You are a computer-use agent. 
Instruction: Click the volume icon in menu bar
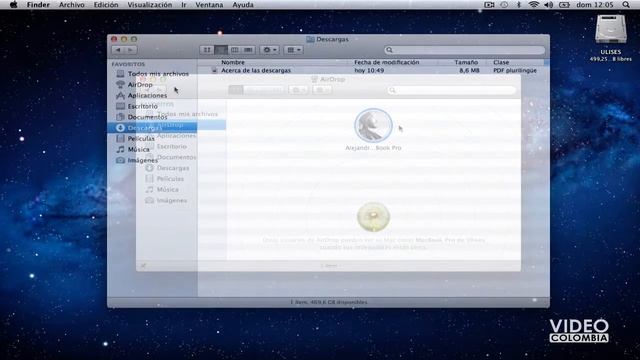[549, 5]
